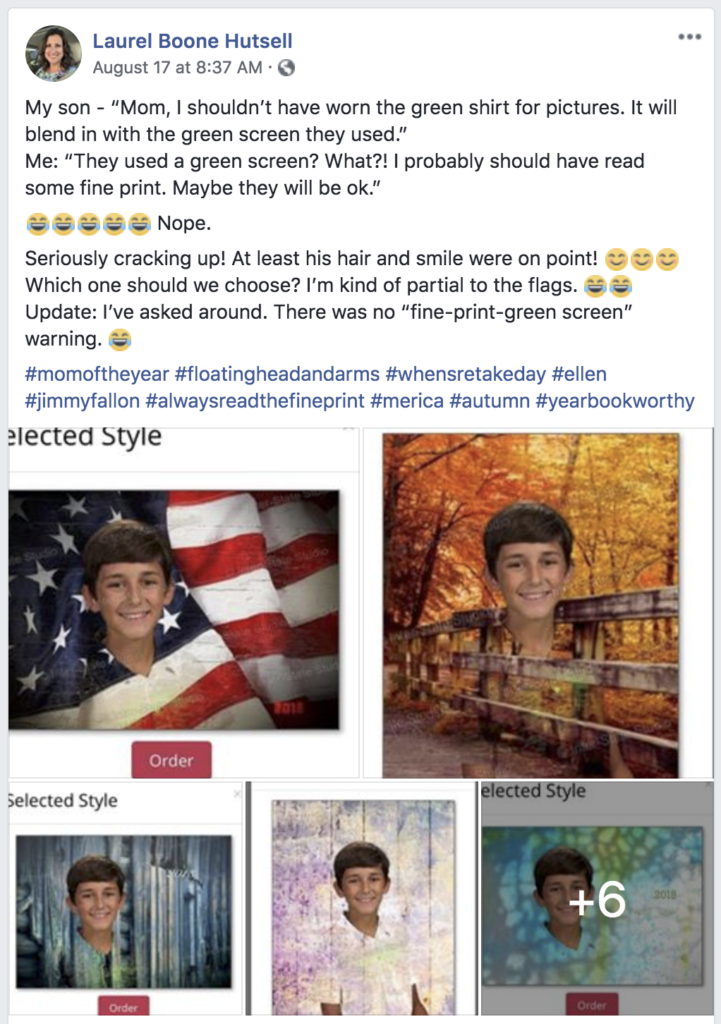The width and height of the screenshot is (721, 1024).
Task: Open the American flag background photo
Action: point(184,603)
